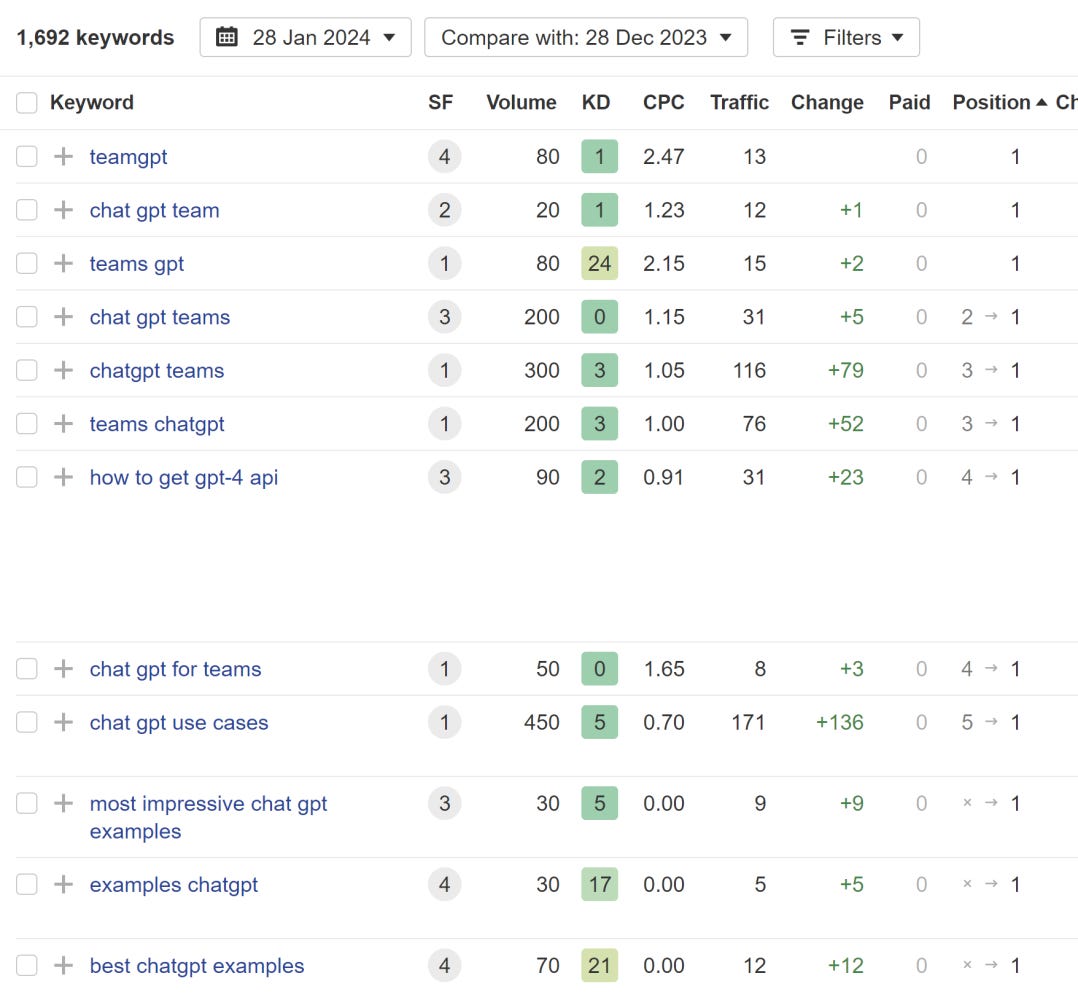The height and width of the screenshot is (1000, 1078).
Task: Click KD score 21 for best chatgpt examples
Action: (600, 966)
